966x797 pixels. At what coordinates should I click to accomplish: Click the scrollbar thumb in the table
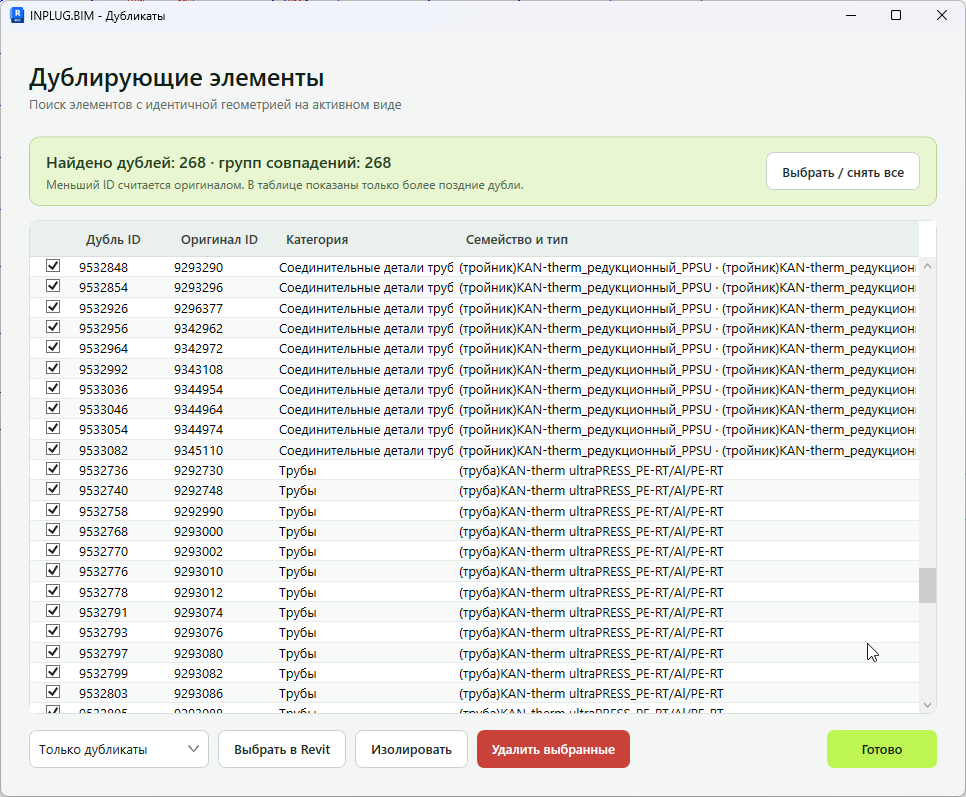click(927, 585)
